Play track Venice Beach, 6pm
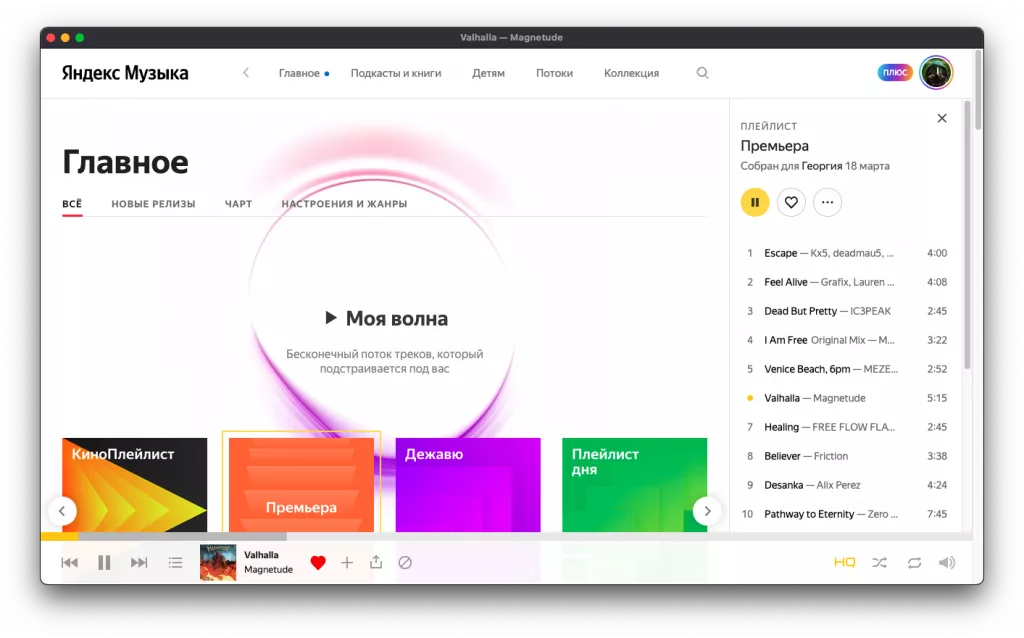 pyautogui.click(x=846, y=369)
